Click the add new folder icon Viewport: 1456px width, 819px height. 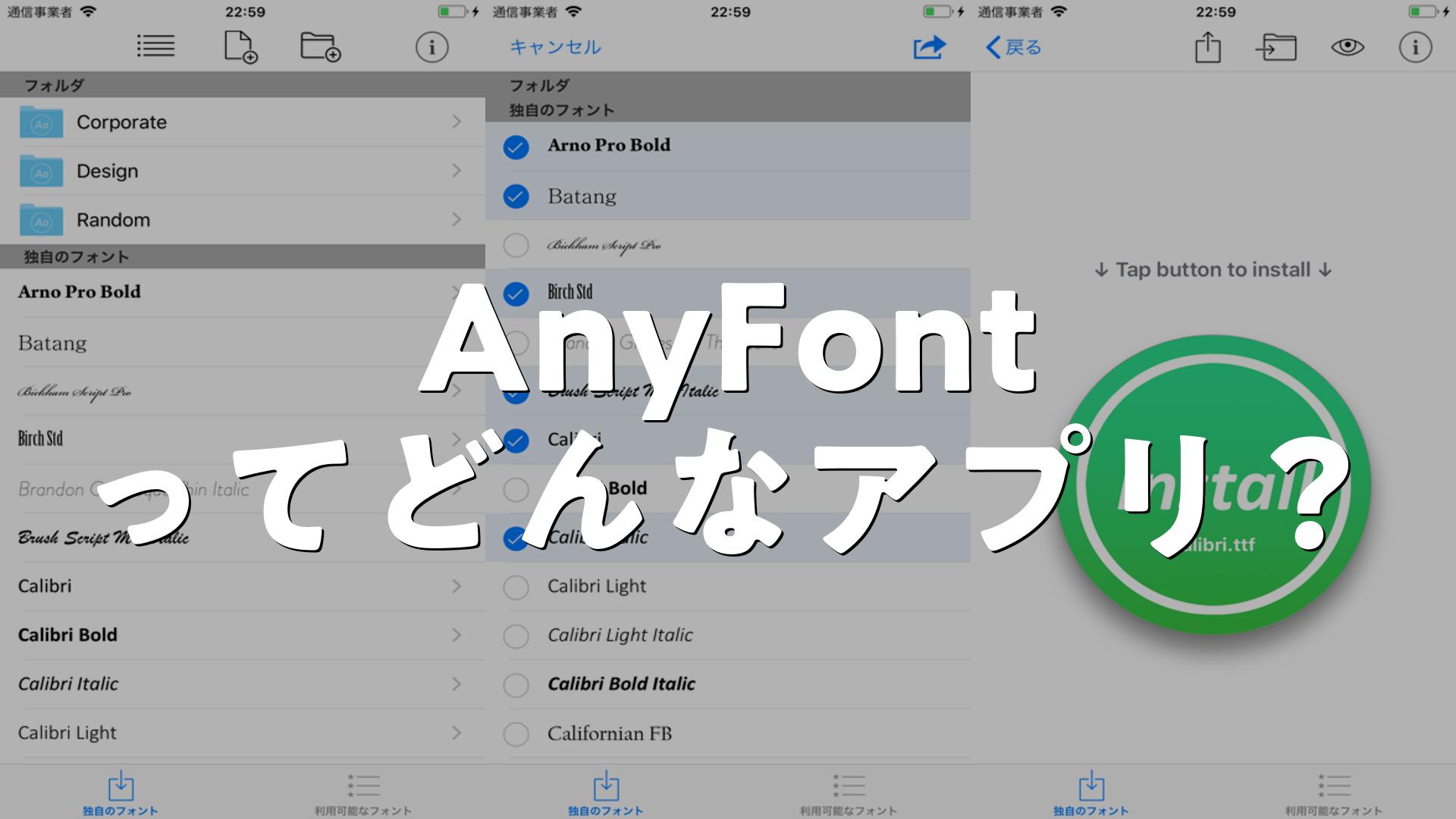coord(320,47)
